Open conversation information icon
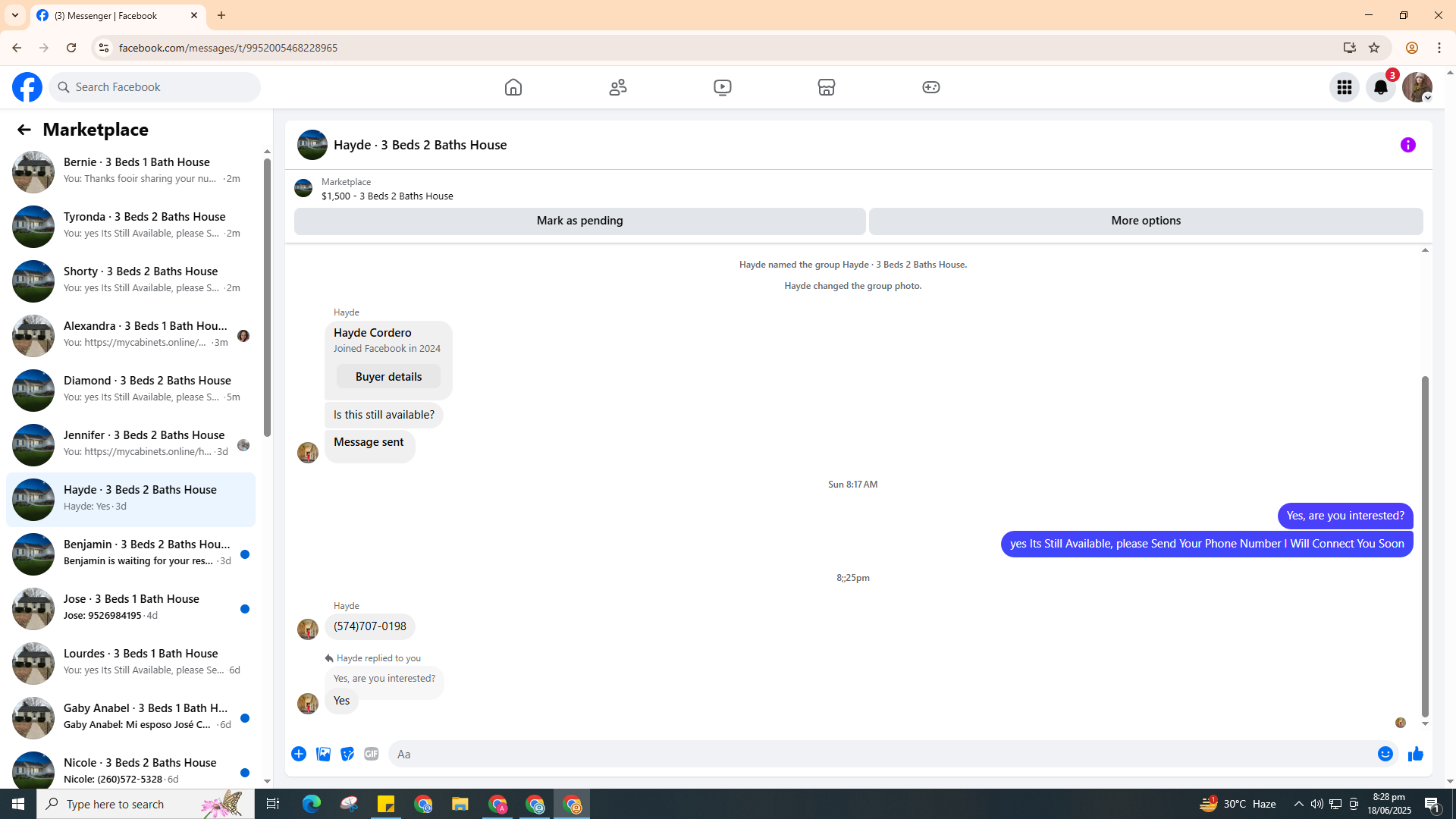This screenshot has height=819, width=1456. (1408, 145)
